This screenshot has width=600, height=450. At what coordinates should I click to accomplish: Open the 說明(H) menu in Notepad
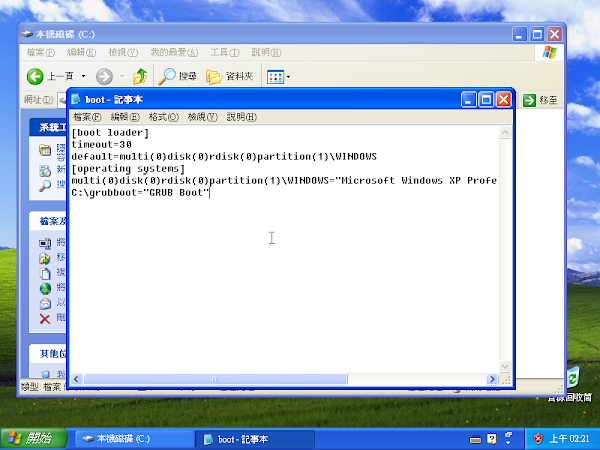click(241, 117)
